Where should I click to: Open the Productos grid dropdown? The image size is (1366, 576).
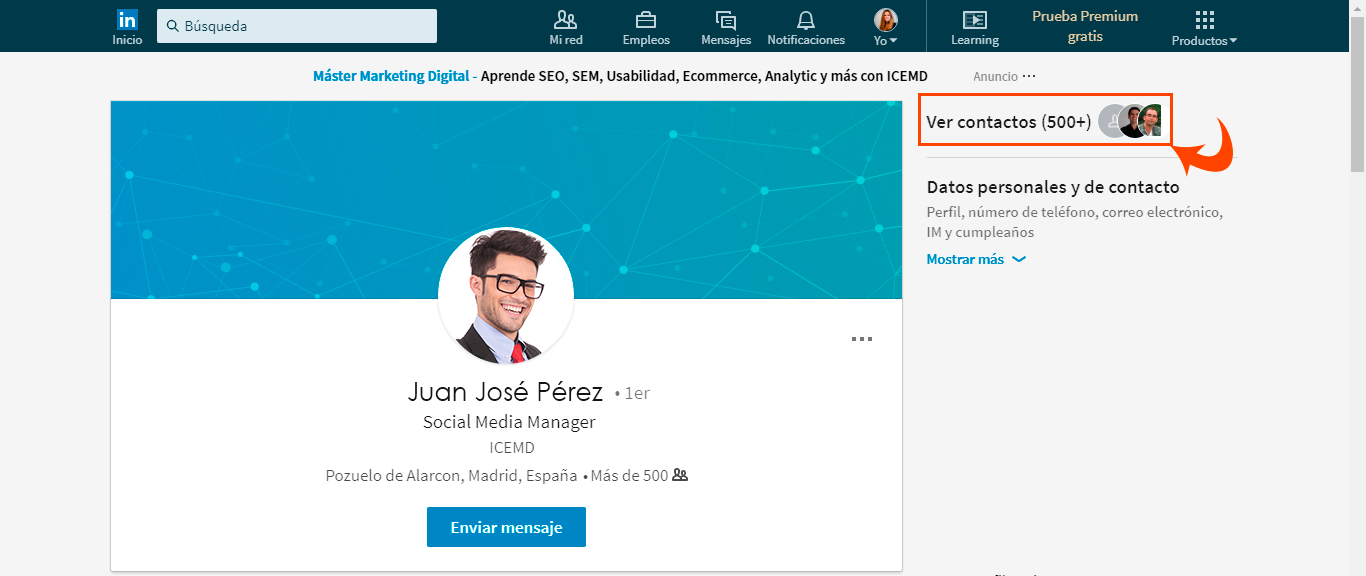1204,27
